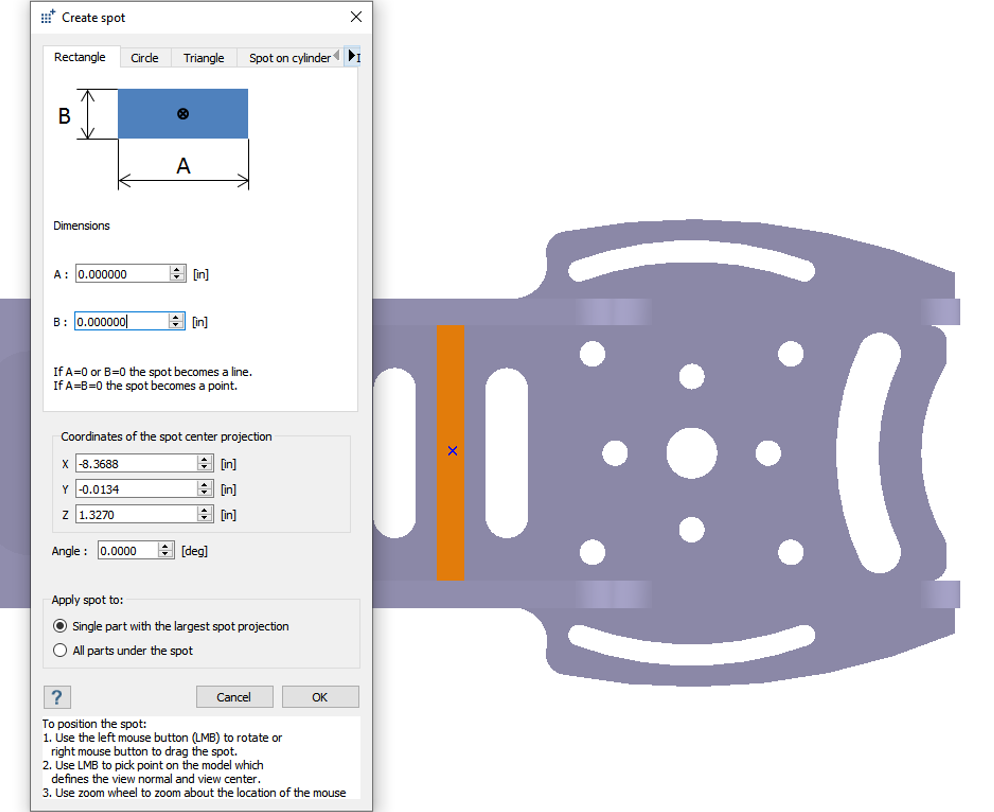Click the Create spot title bar icon
Screen dimensions: 994x812
[x=48, y=17]
